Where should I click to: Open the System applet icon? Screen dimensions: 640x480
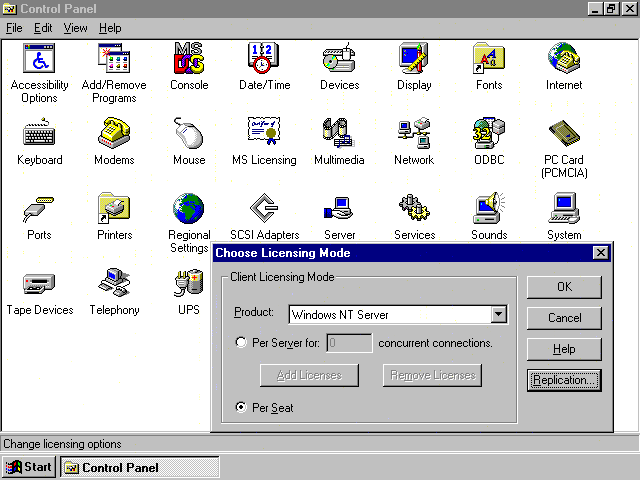click(564, 208)
